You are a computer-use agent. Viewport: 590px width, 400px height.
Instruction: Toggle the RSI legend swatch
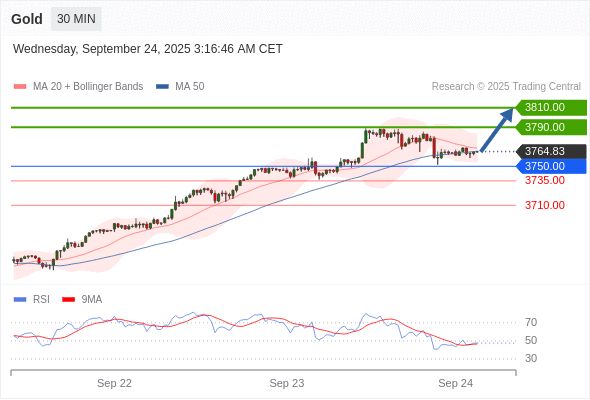coord(20,300)
